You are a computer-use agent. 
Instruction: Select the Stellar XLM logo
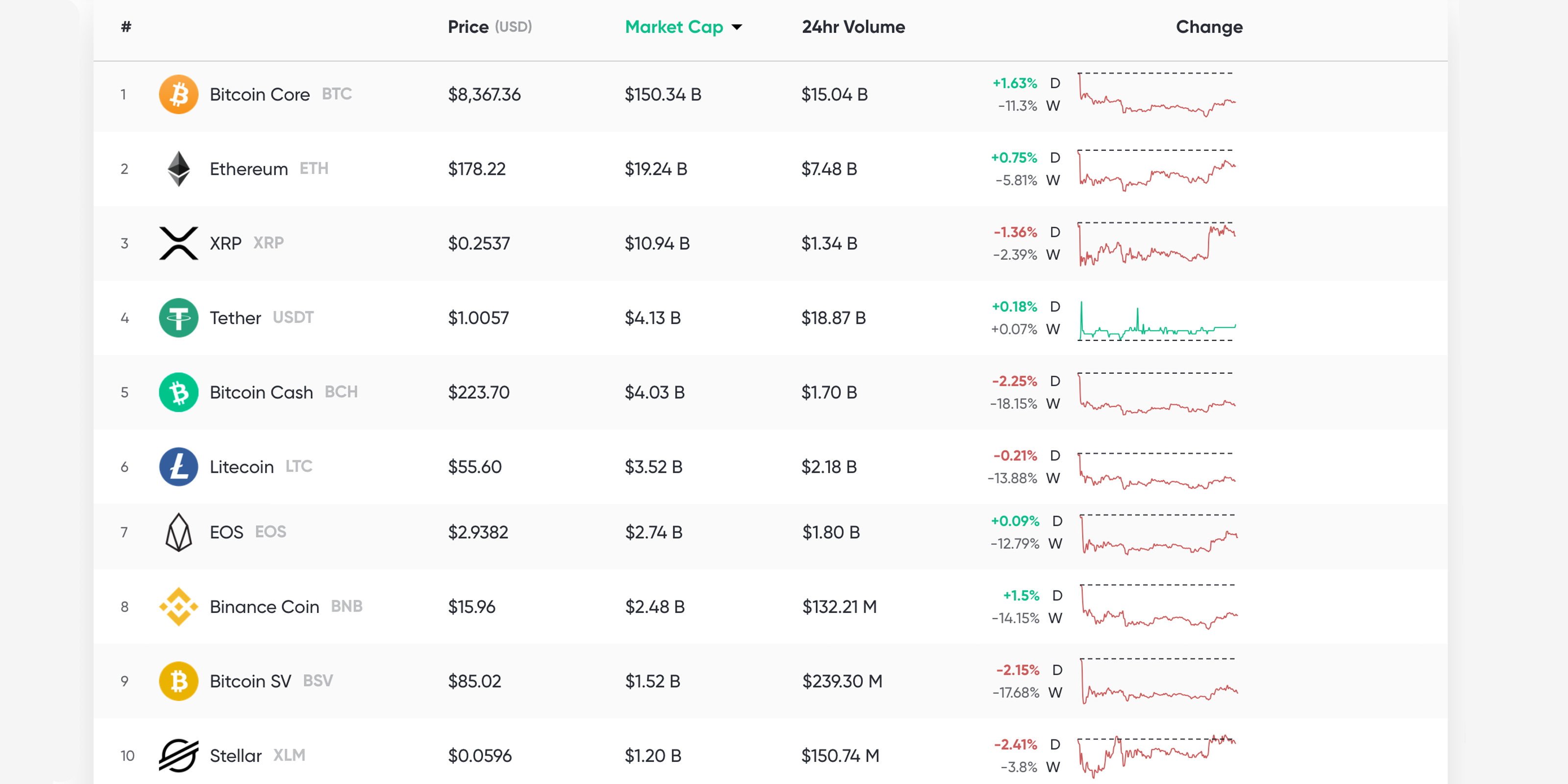[178, 756]
